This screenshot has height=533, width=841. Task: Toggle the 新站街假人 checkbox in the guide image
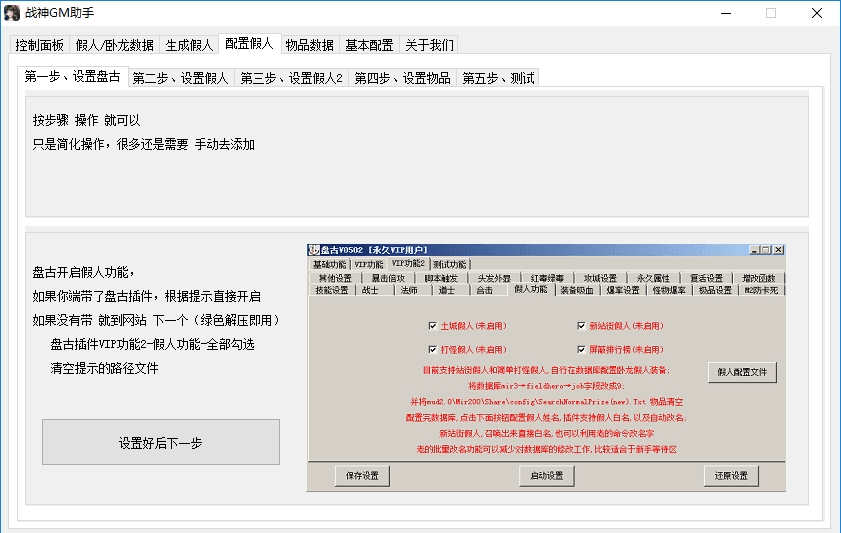[x=581, y=326]
